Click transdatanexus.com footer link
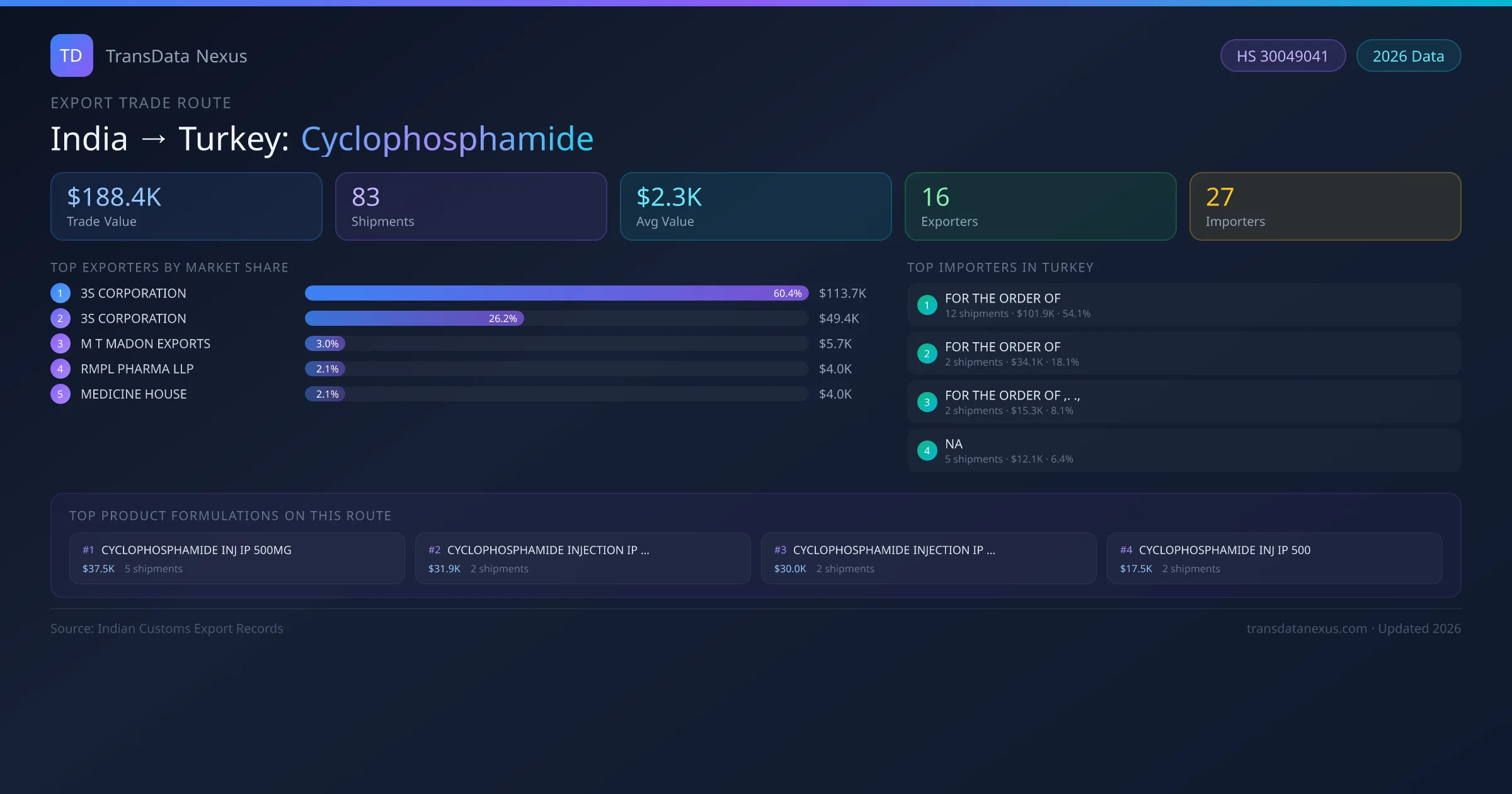Viewport: 1512px width, 794px height. [1306, 628]
